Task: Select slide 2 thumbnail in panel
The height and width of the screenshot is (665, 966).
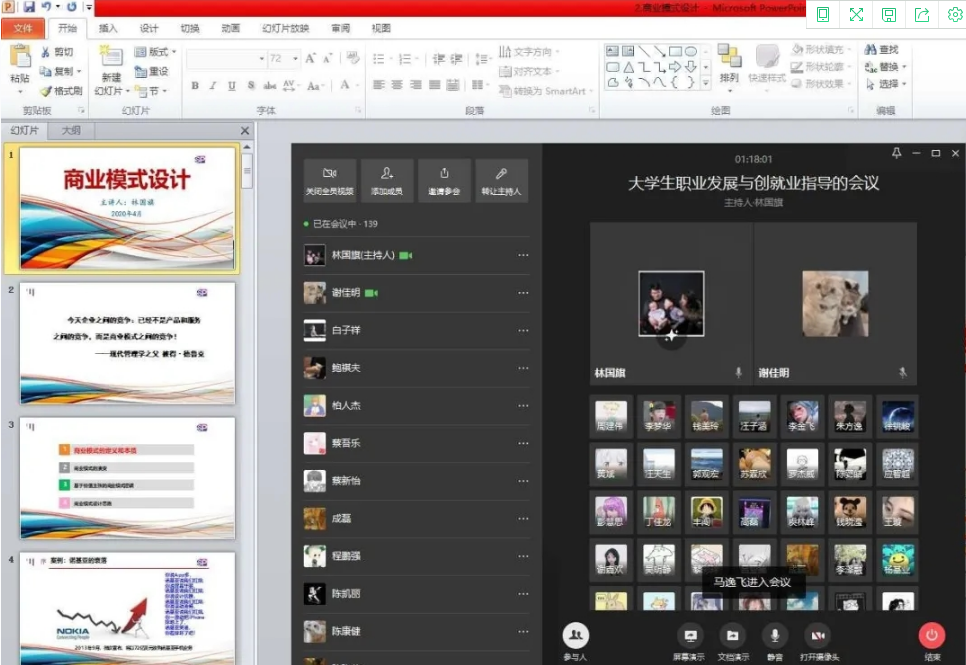Action: tap(127, 342)
